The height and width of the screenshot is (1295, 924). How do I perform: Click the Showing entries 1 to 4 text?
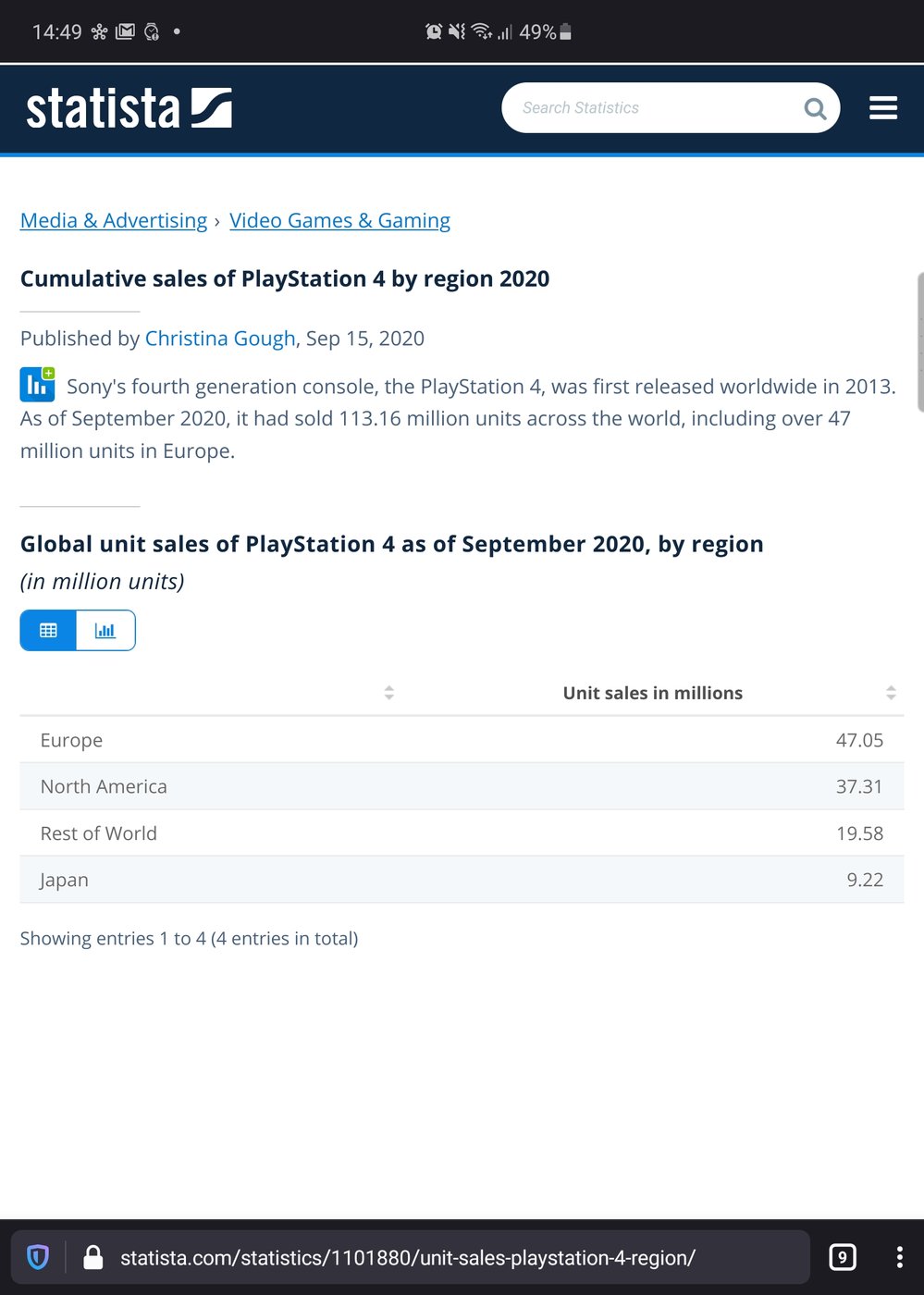tap(189, 938)
